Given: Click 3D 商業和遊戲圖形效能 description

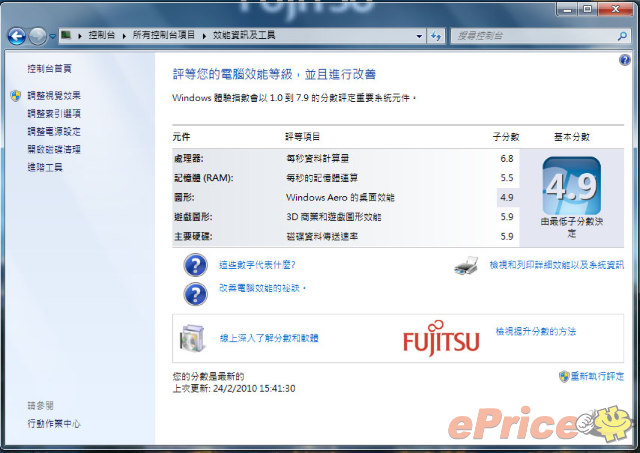Looking at the screenshot, I should (x=333, y=217).
